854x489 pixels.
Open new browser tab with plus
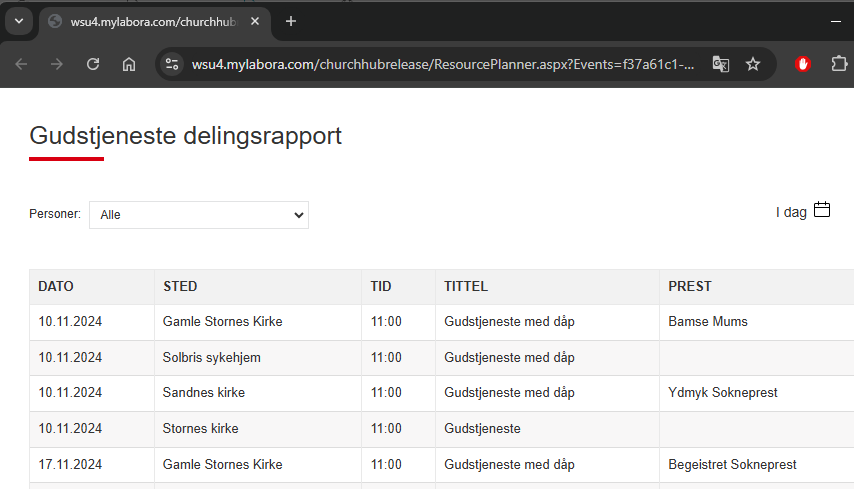pyautogui.click(x=291, y=21)
